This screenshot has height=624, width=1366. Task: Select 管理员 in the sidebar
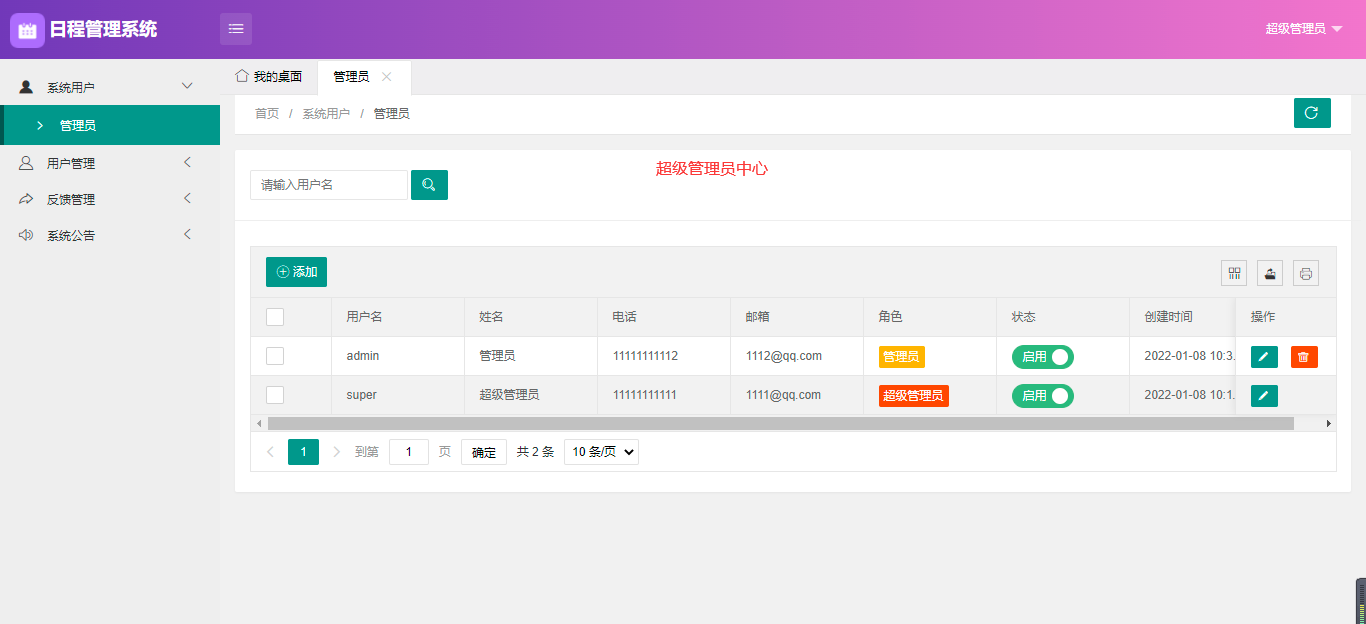coord(110,125)
